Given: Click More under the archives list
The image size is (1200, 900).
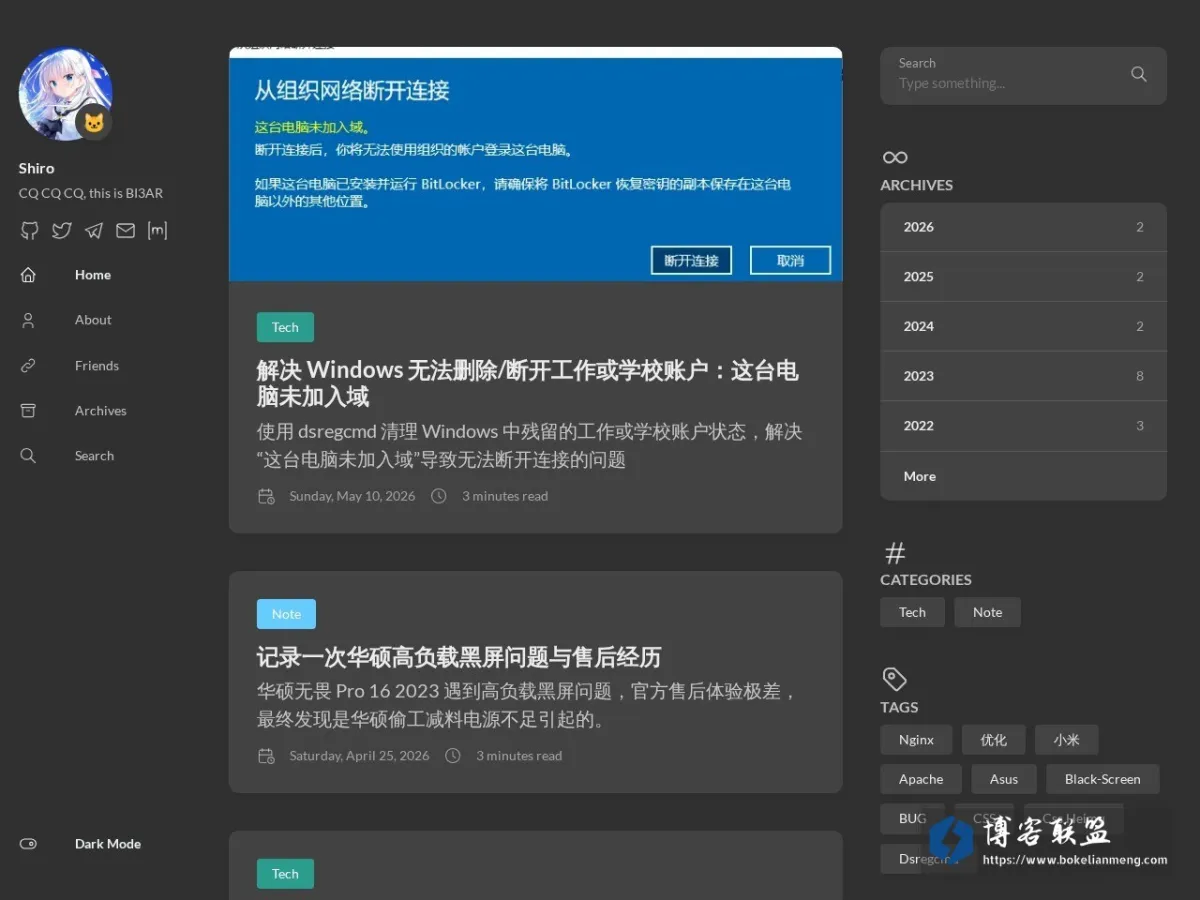Looking at the screenshot, I should pos(1023,476).
